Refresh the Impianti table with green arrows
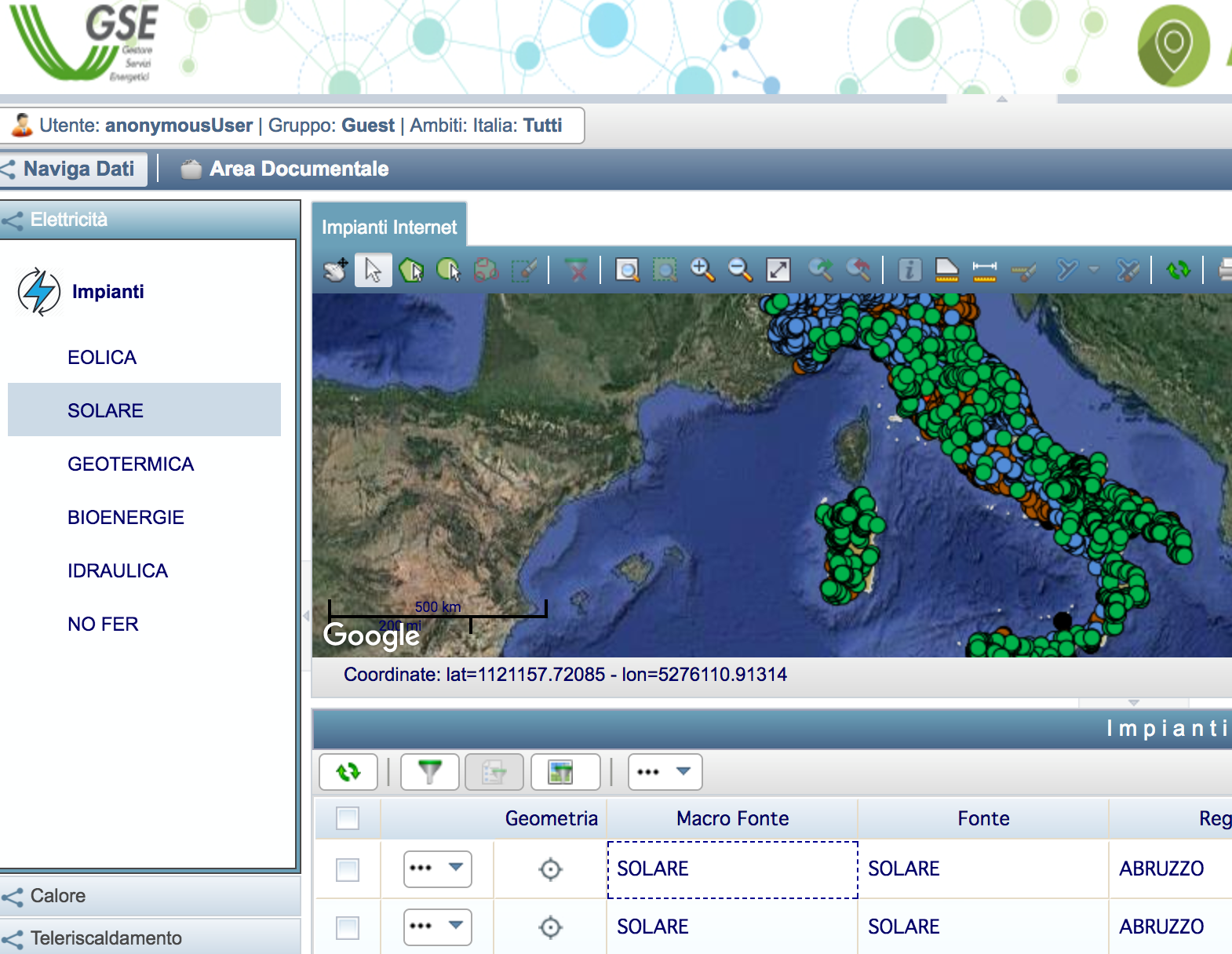This screenshot has height=954, width=1232. click(348, 772)
